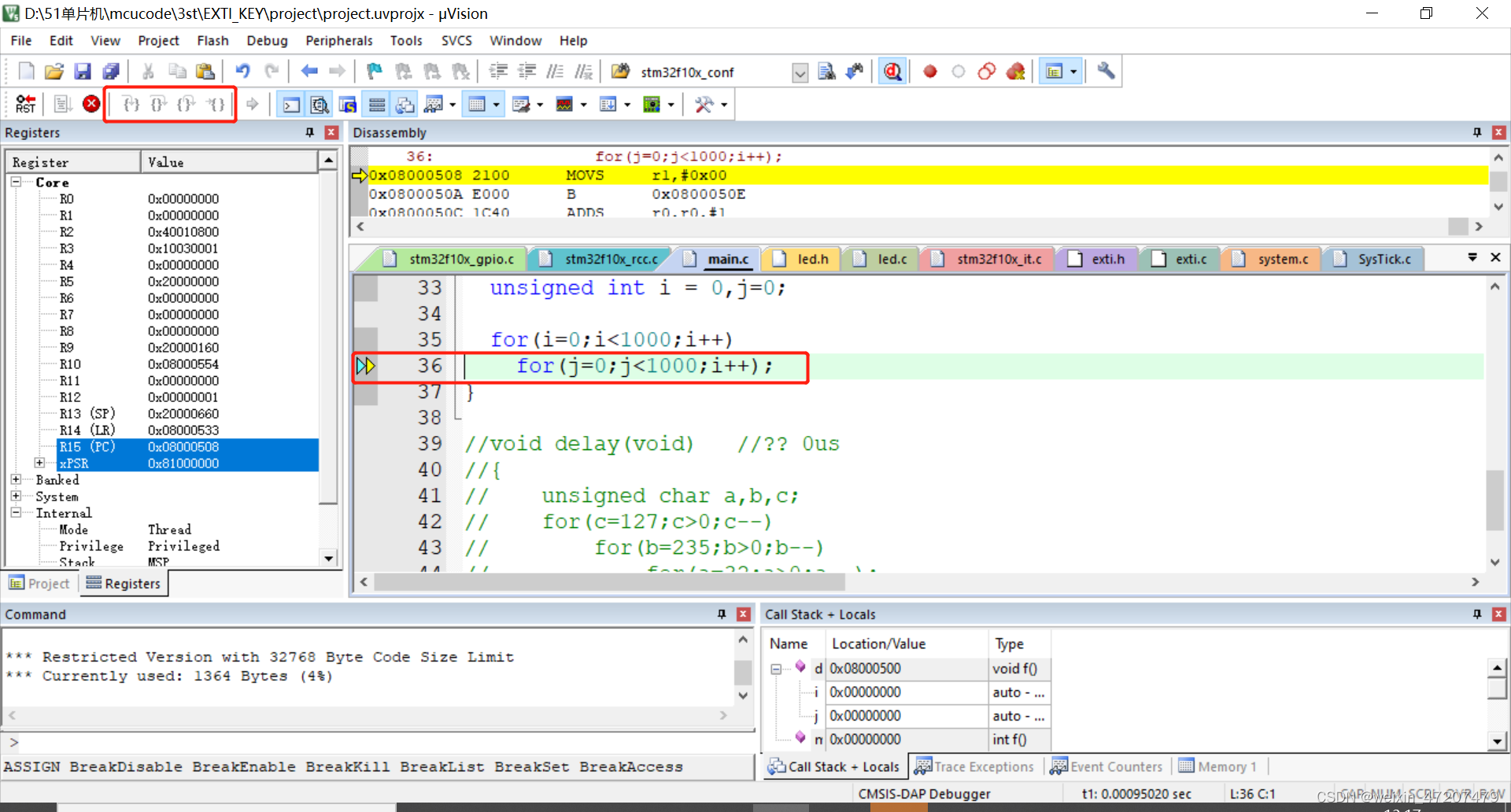1511x812 pixels.
Task: Click the Reset (RST) debug icon
Action: click(24, 103)
